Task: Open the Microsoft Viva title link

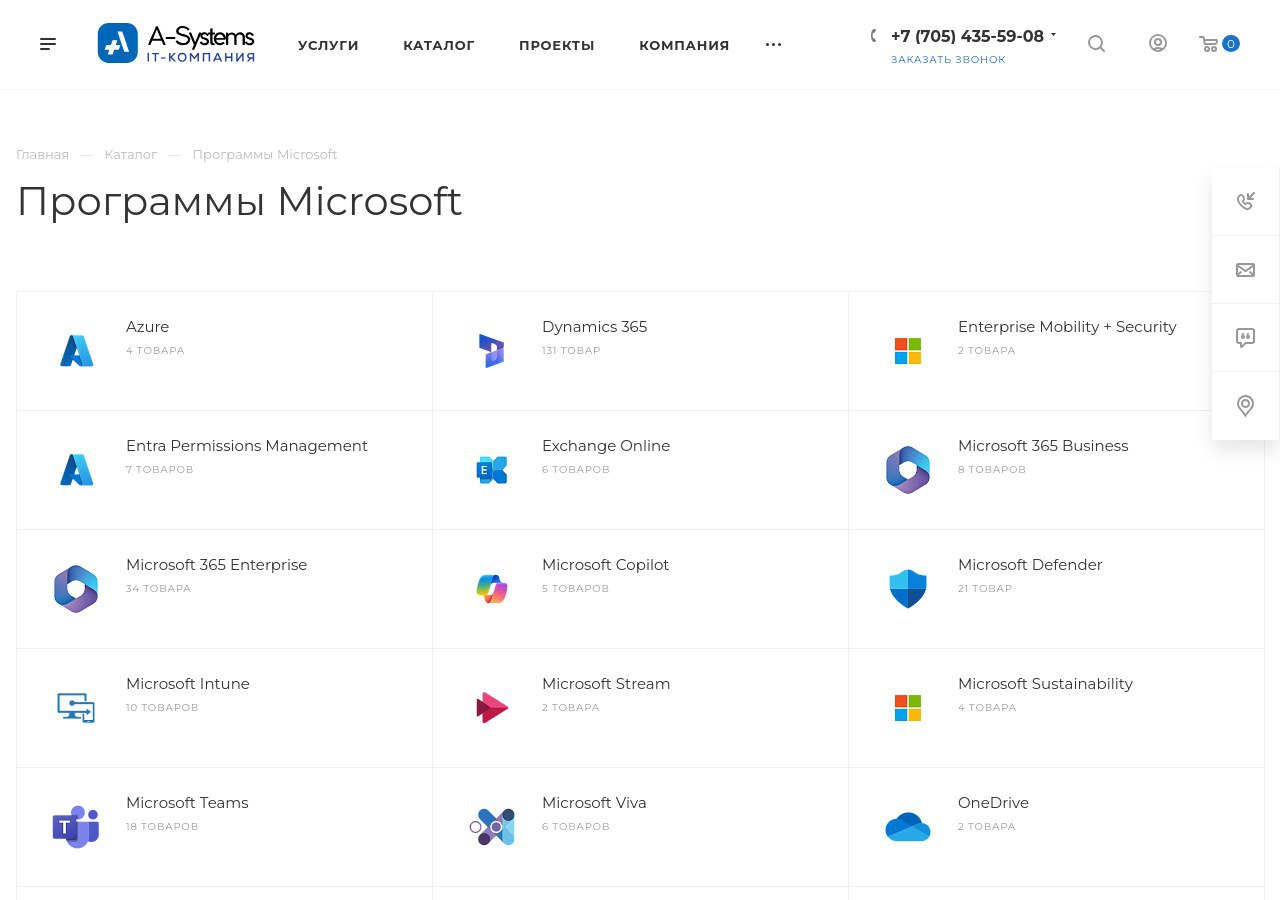Action: (x=594, y=803)
